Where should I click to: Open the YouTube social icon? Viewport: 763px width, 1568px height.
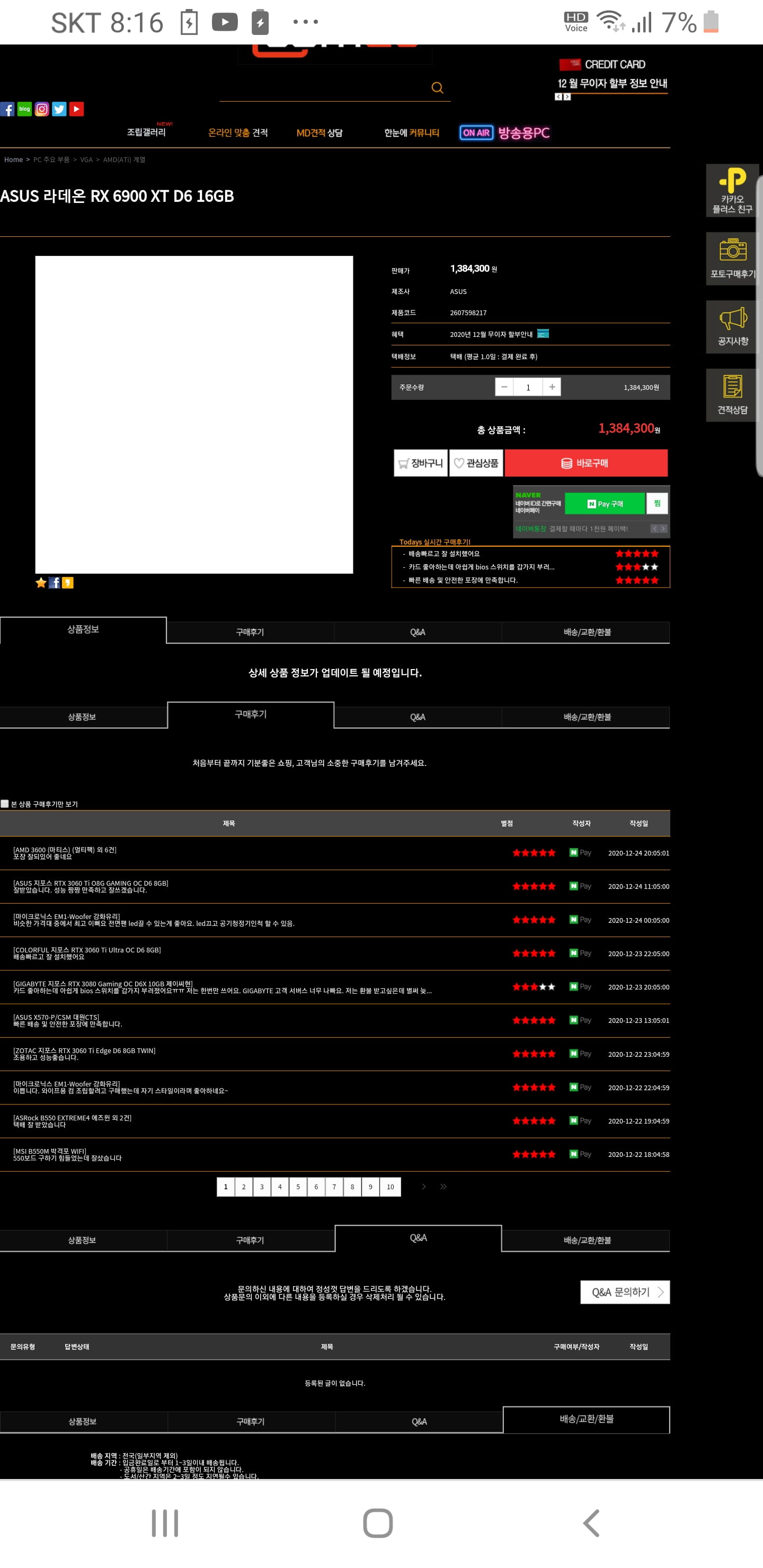[77, 109]
